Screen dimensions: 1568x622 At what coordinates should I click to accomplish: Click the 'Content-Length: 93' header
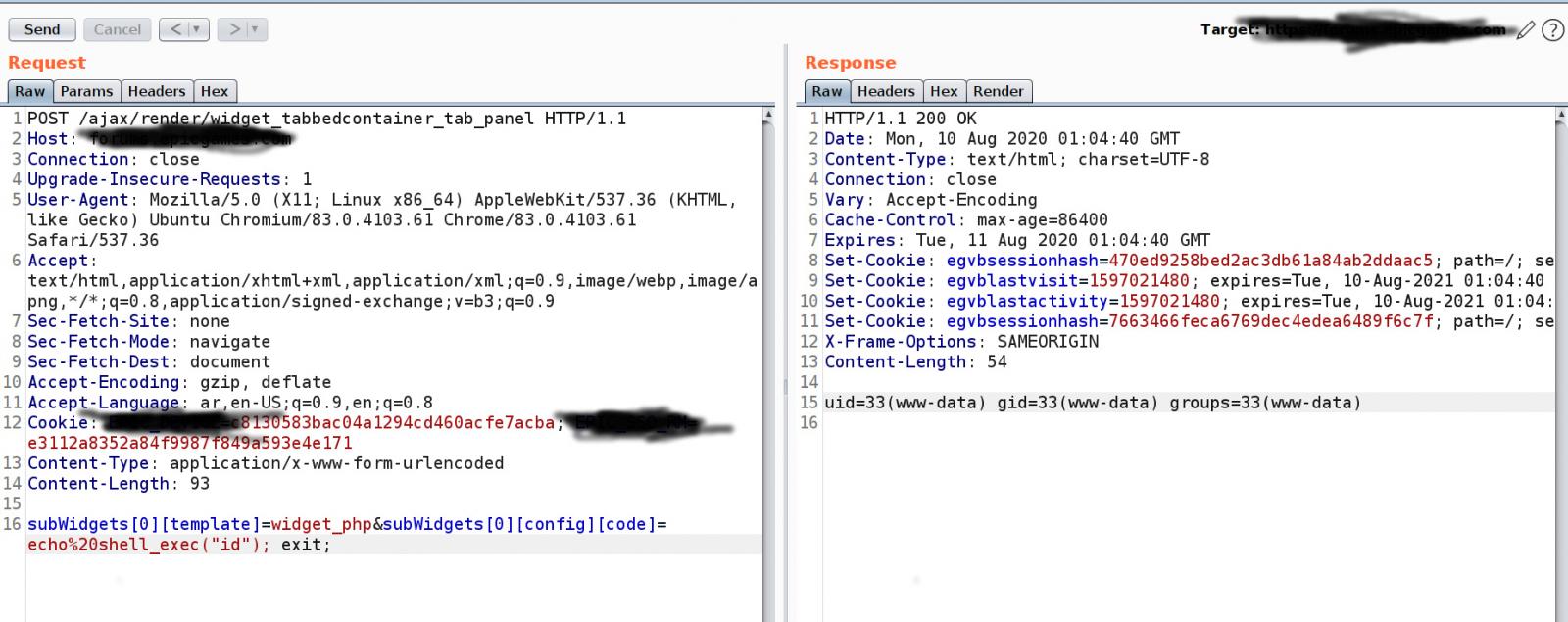point(119,484)
